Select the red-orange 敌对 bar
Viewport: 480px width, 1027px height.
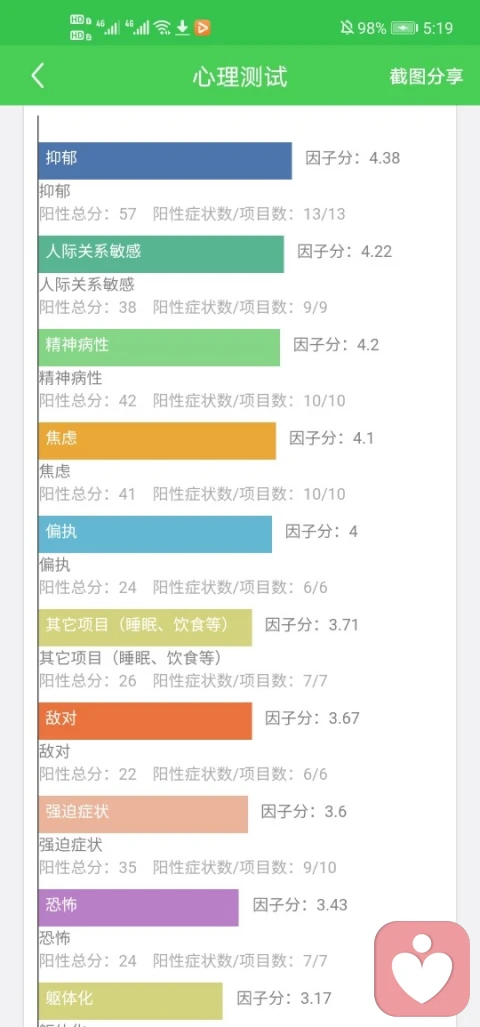point(145,721)
